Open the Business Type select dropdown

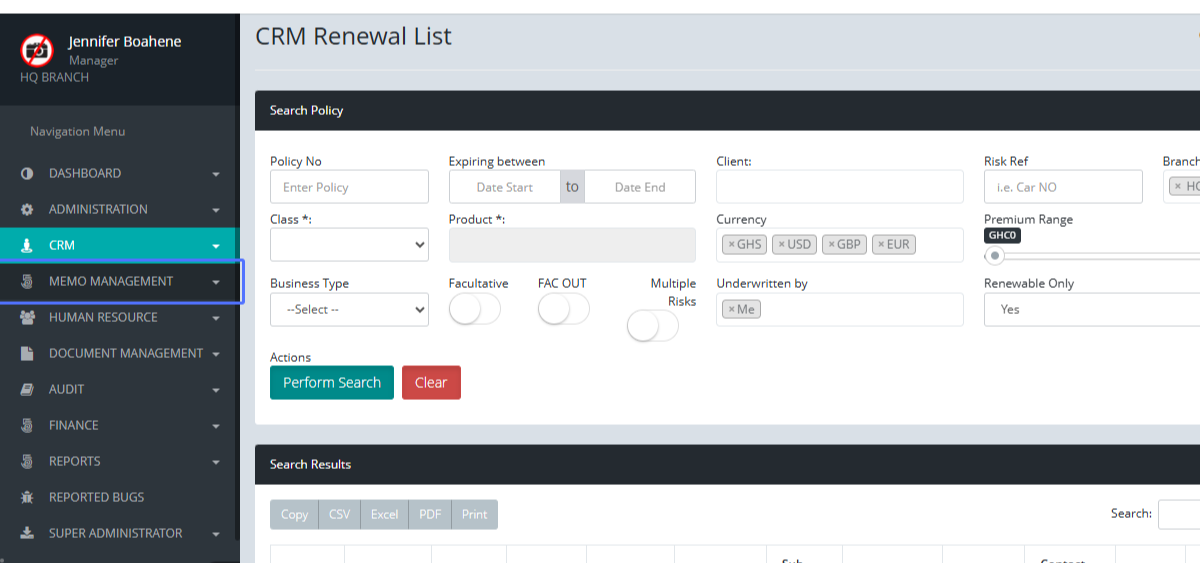349,310
